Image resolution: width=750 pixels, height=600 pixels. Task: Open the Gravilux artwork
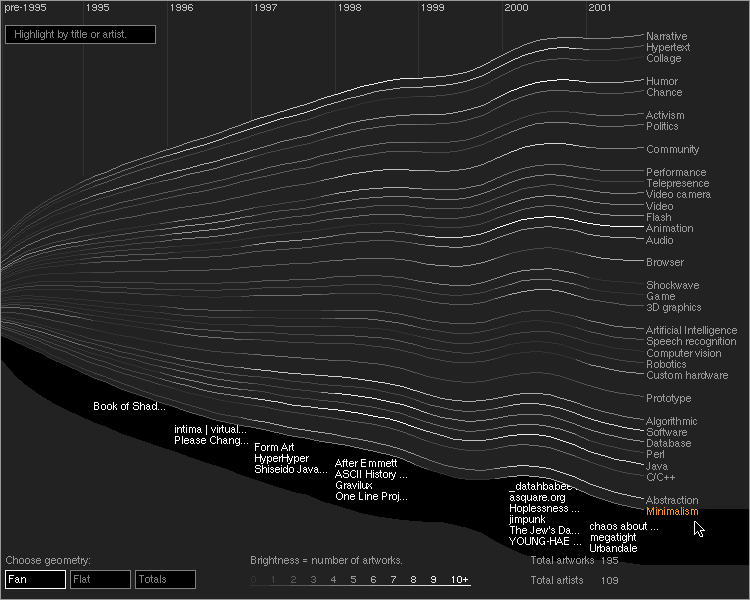pos(354,485)
